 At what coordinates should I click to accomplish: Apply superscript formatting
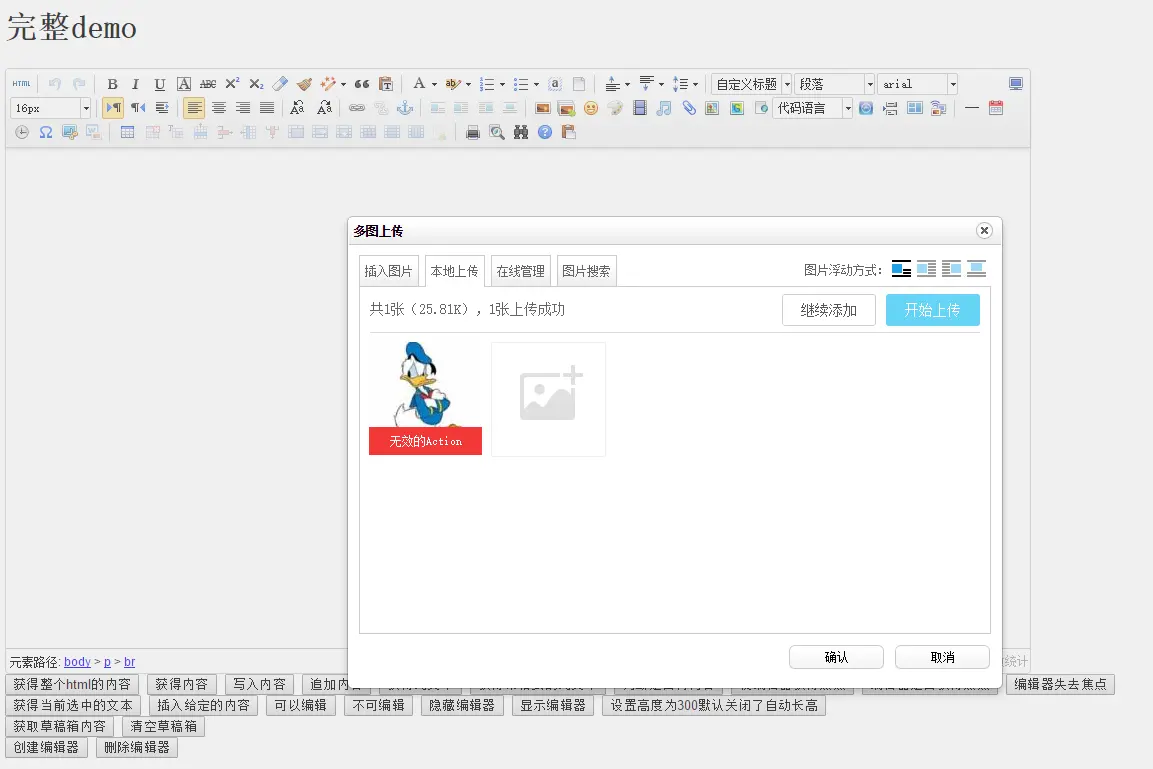232,84
